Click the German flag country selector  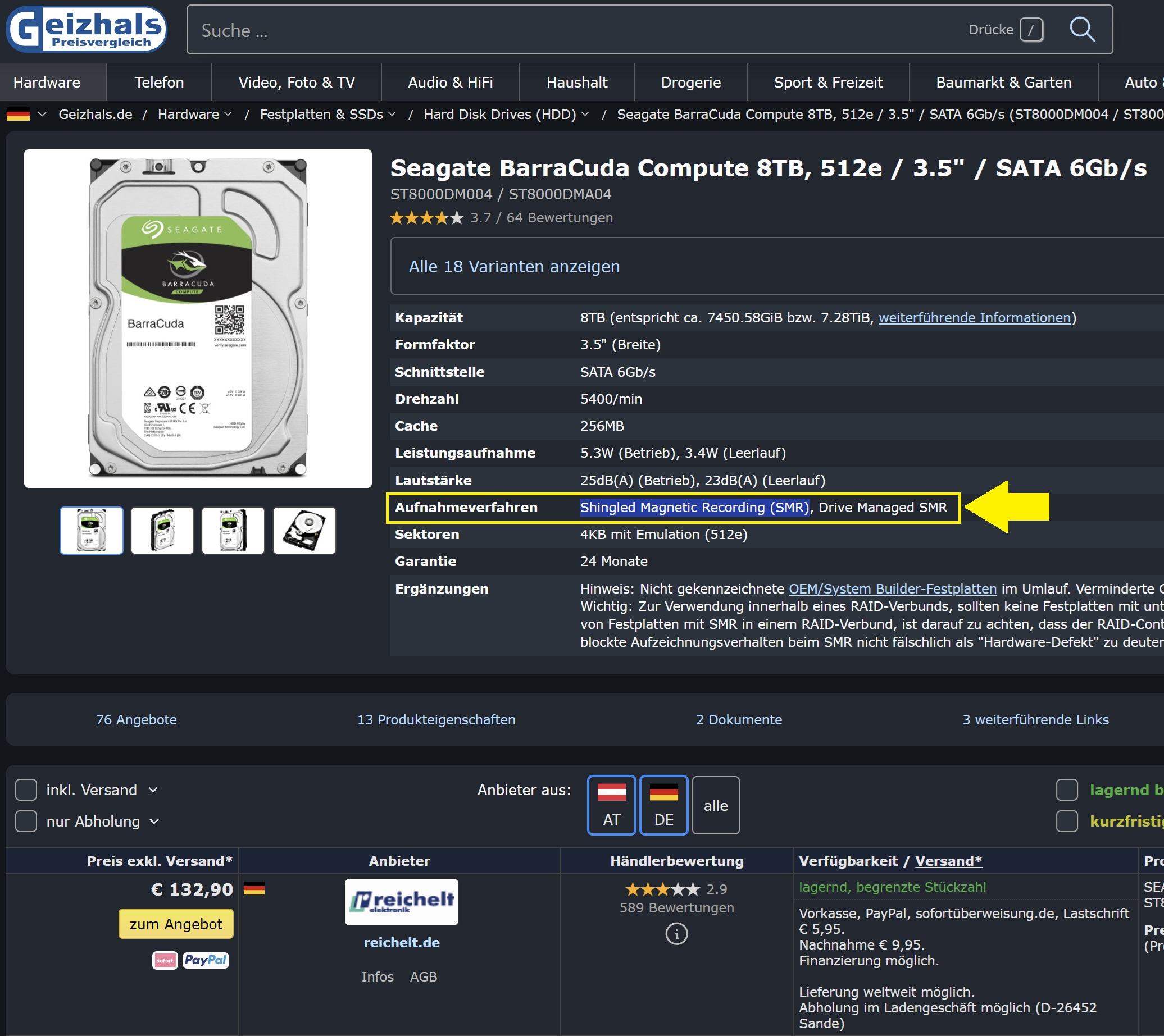[x=19, y=115]
